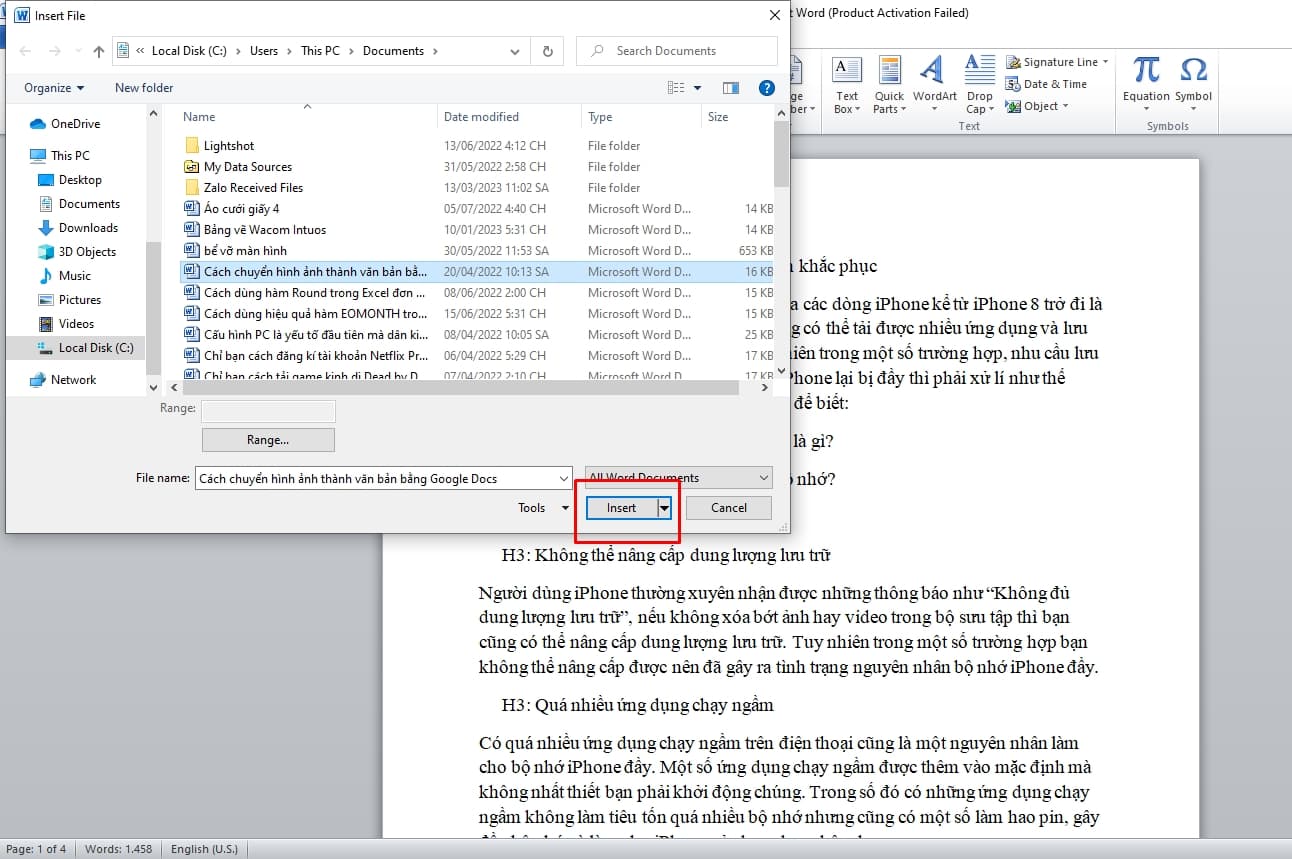
Task: Open Documents in navigation pane
Action: coord(79,204)
